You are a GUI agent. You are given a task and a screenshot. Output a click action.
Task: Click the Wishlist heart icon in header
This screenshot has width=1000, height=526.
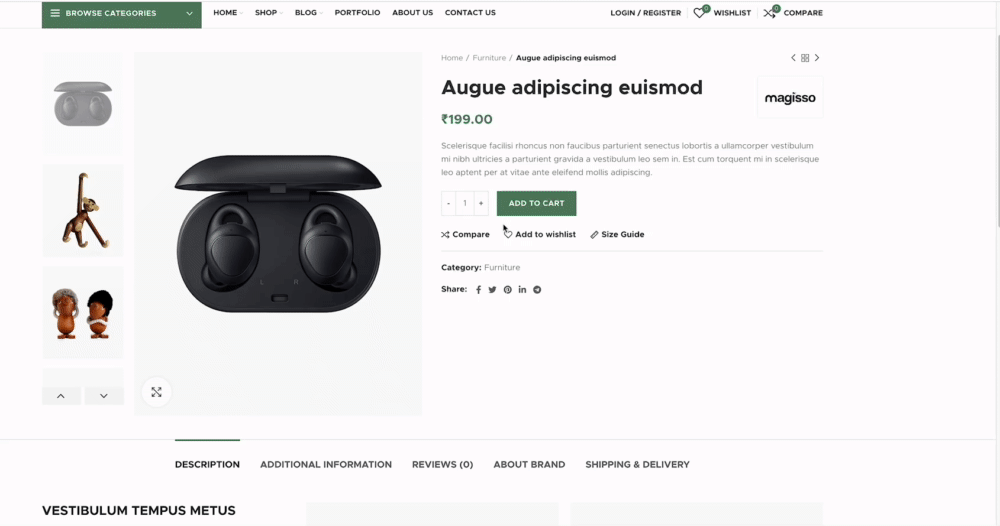coord(700,12)
